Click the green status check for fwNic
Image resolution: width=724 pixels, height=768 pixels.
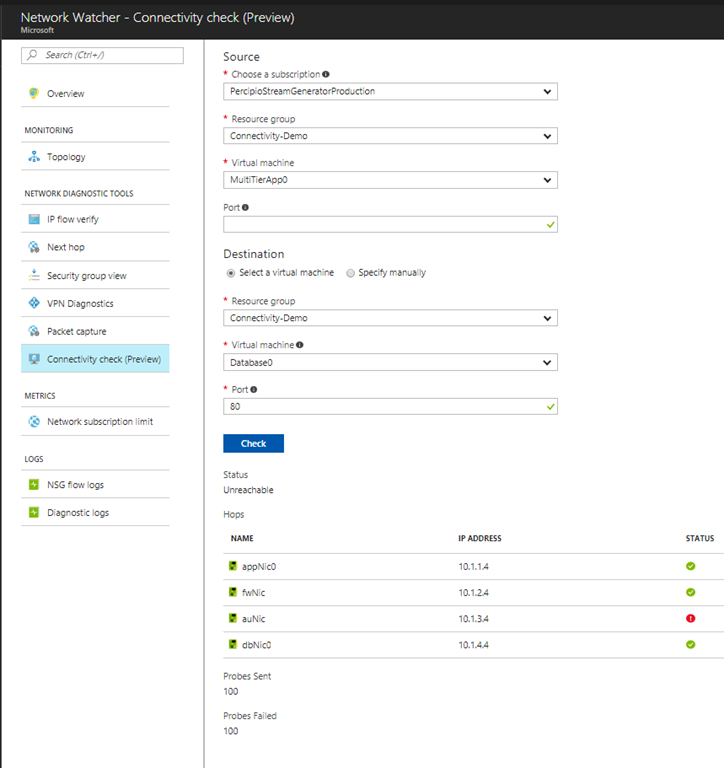(x=691, y=592)
